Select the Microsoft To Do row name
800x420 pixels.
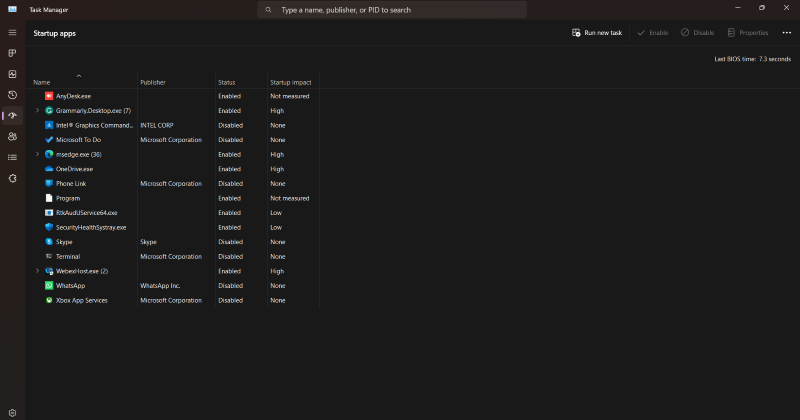[x=79, y=139]
